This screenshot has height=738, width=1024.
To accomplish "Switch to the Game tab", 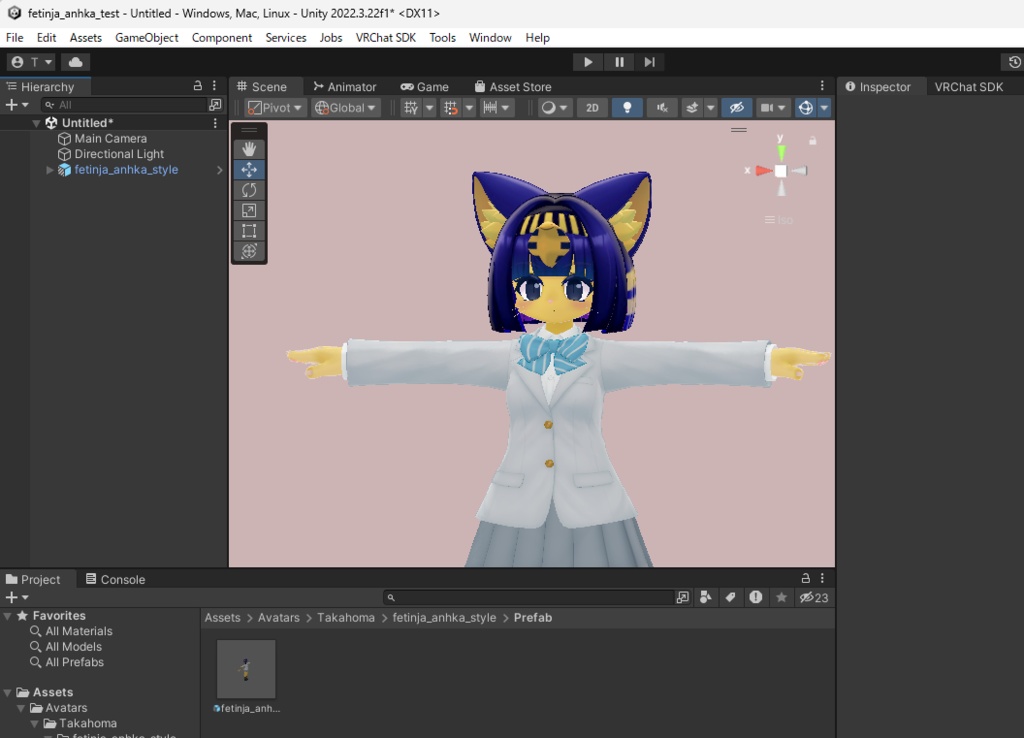I will pyautogui.click(x=424, y=87).
